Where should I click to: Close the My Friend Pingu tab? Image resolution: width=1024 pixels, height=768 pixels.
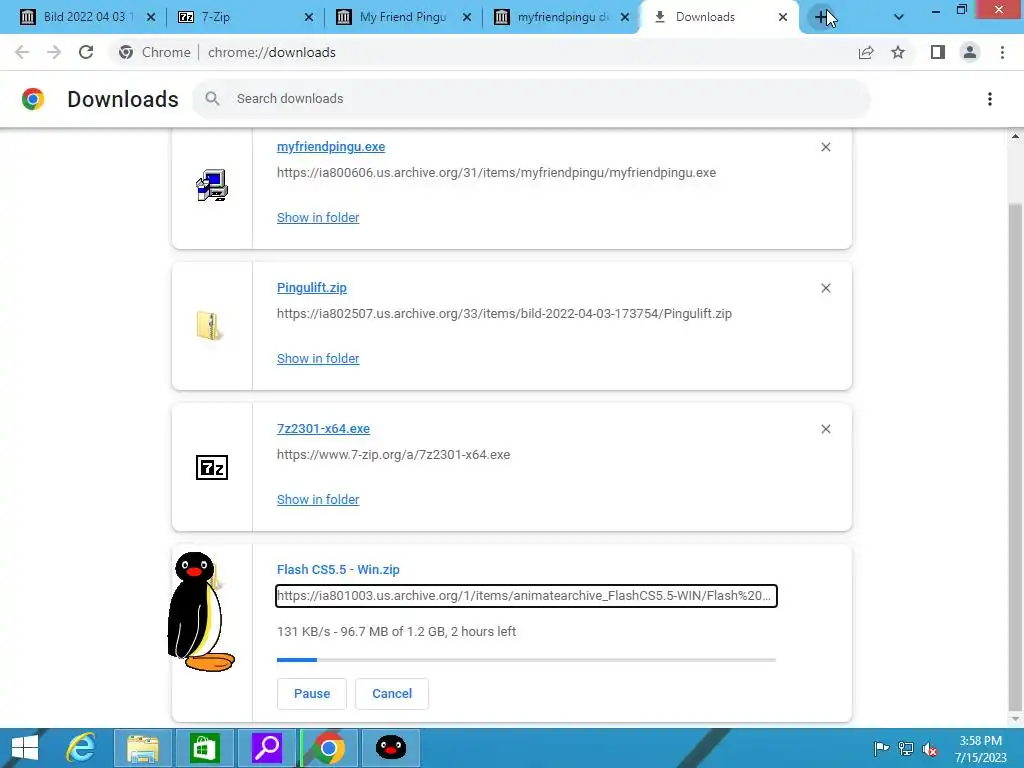coord(467,17)
